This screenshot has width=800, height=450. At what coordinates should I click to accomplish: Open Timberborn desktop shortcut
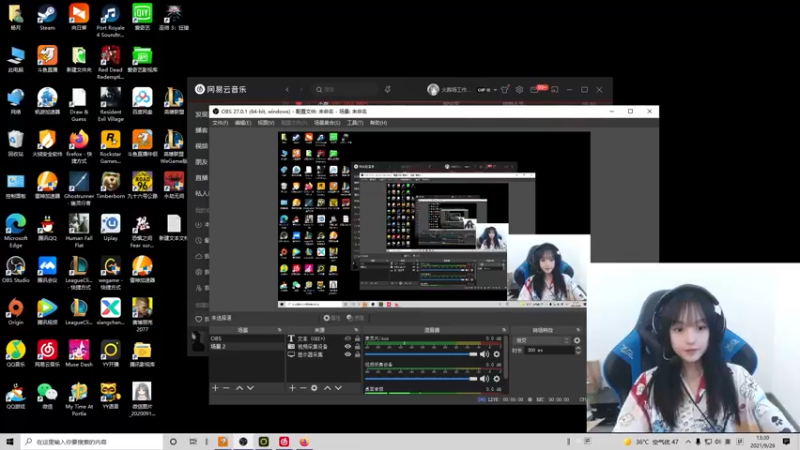(110, 186)
